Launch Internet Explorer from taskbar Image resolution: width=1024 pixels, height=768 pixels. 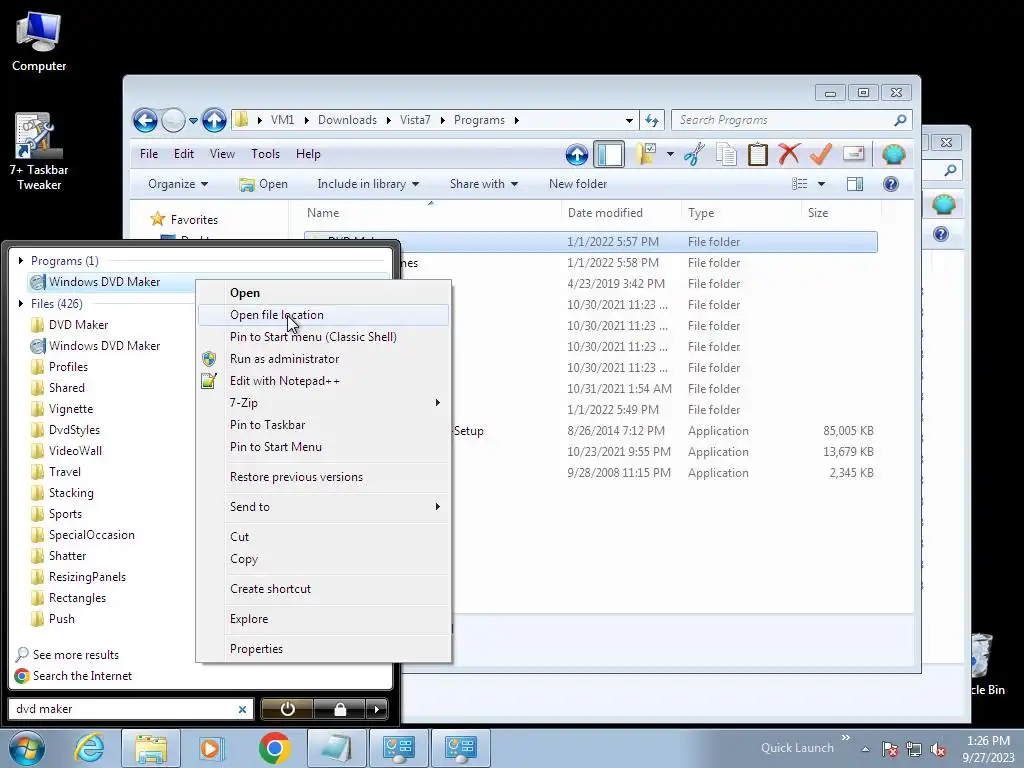[x=89, y=748]
